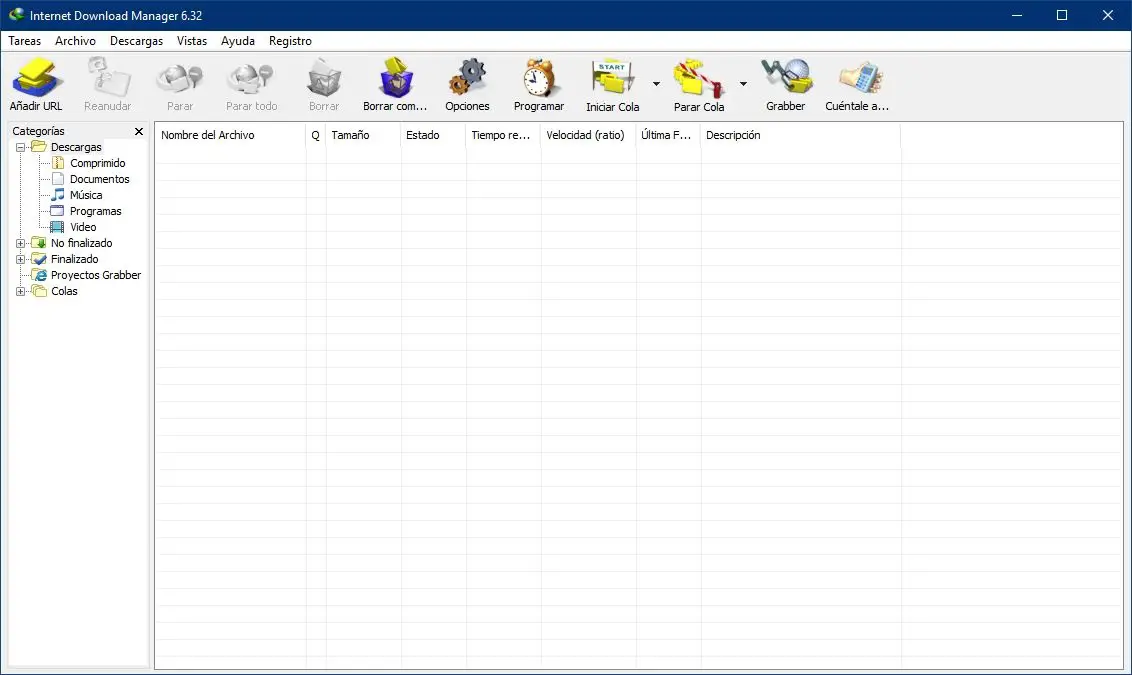Sort by Última Fecha column header
Viewport: 1132px width, 675px height.
668,135
